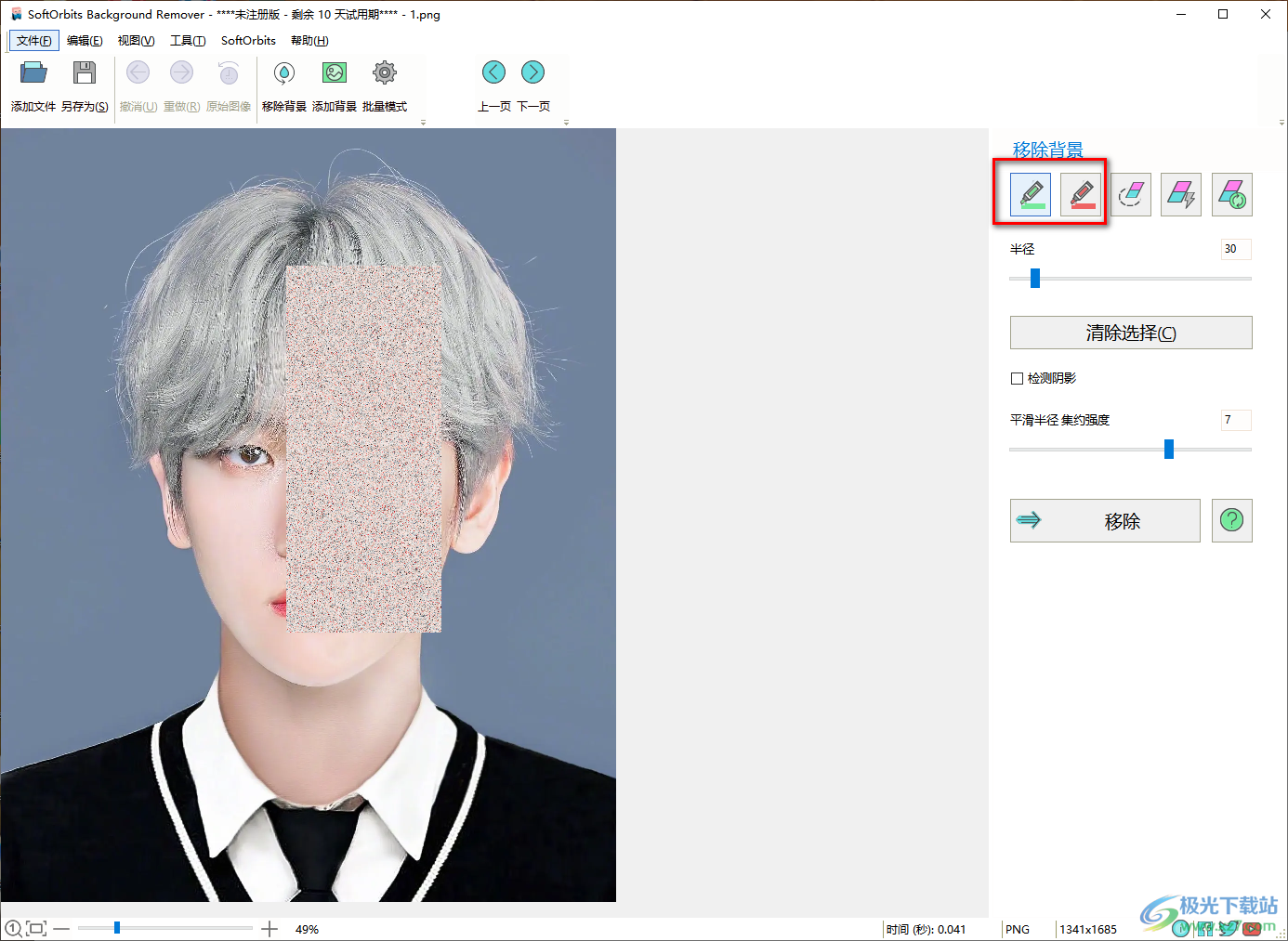Open the 视图(V) menu
Screen dimensions: 1288x941
coord(136,41)
